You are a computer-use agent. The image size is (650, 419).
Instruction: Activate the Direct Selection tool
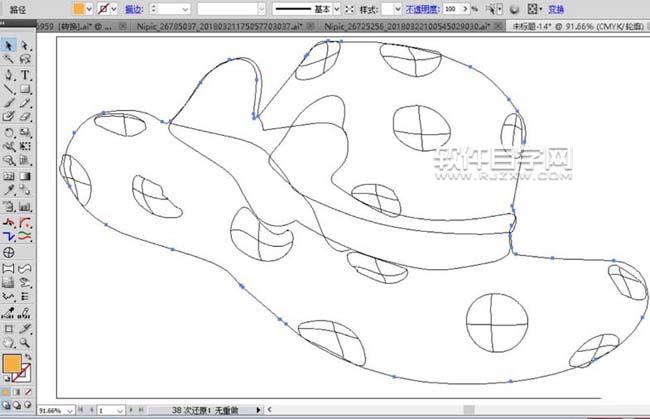point(25,45)
